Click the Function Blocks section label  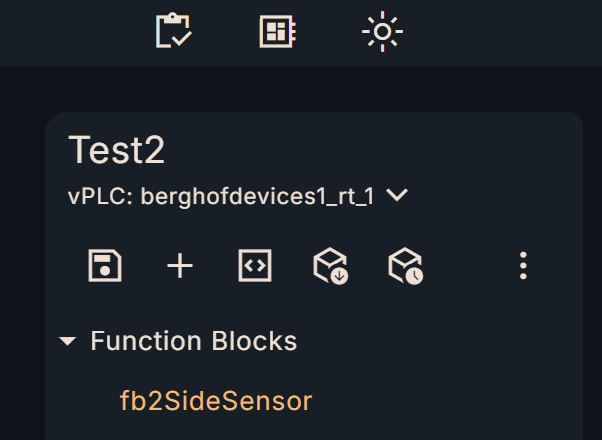[194, 341]
